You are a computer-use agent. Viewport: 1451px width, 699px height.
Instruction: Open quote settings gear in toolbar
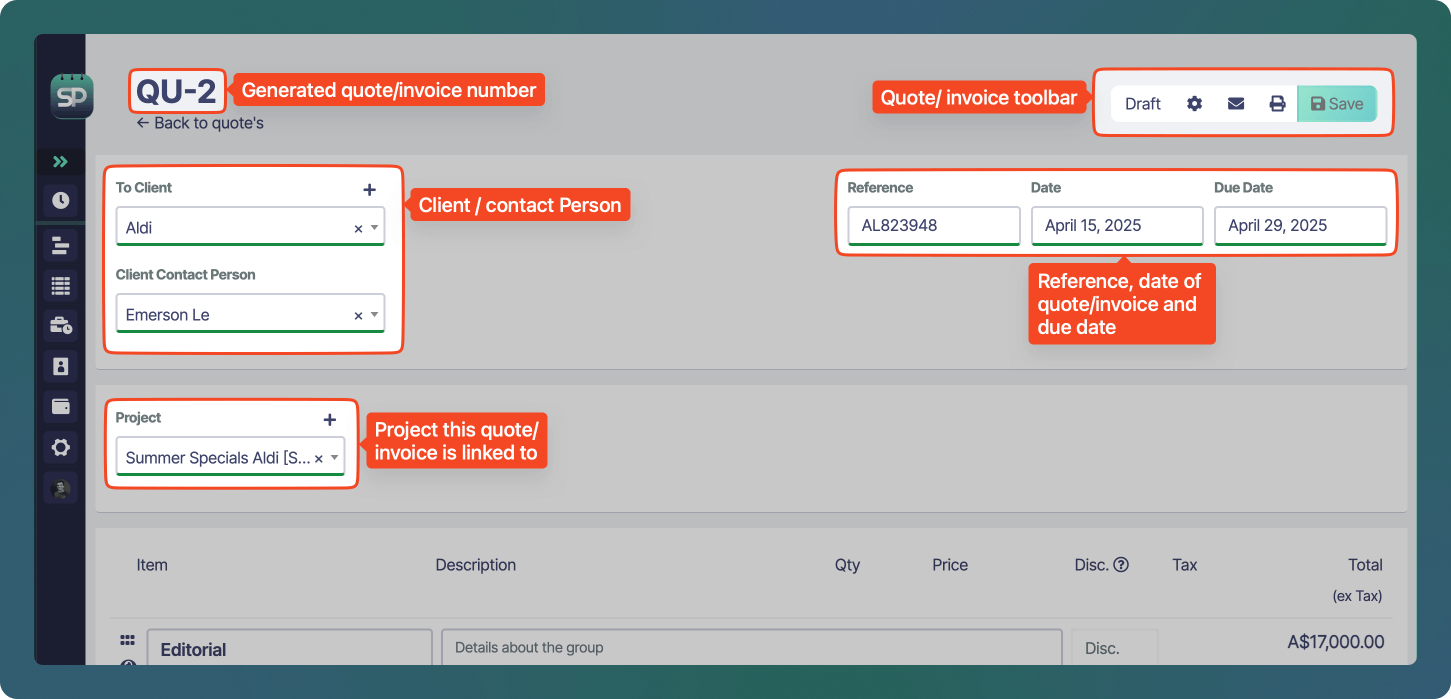tap(1194, 104)
